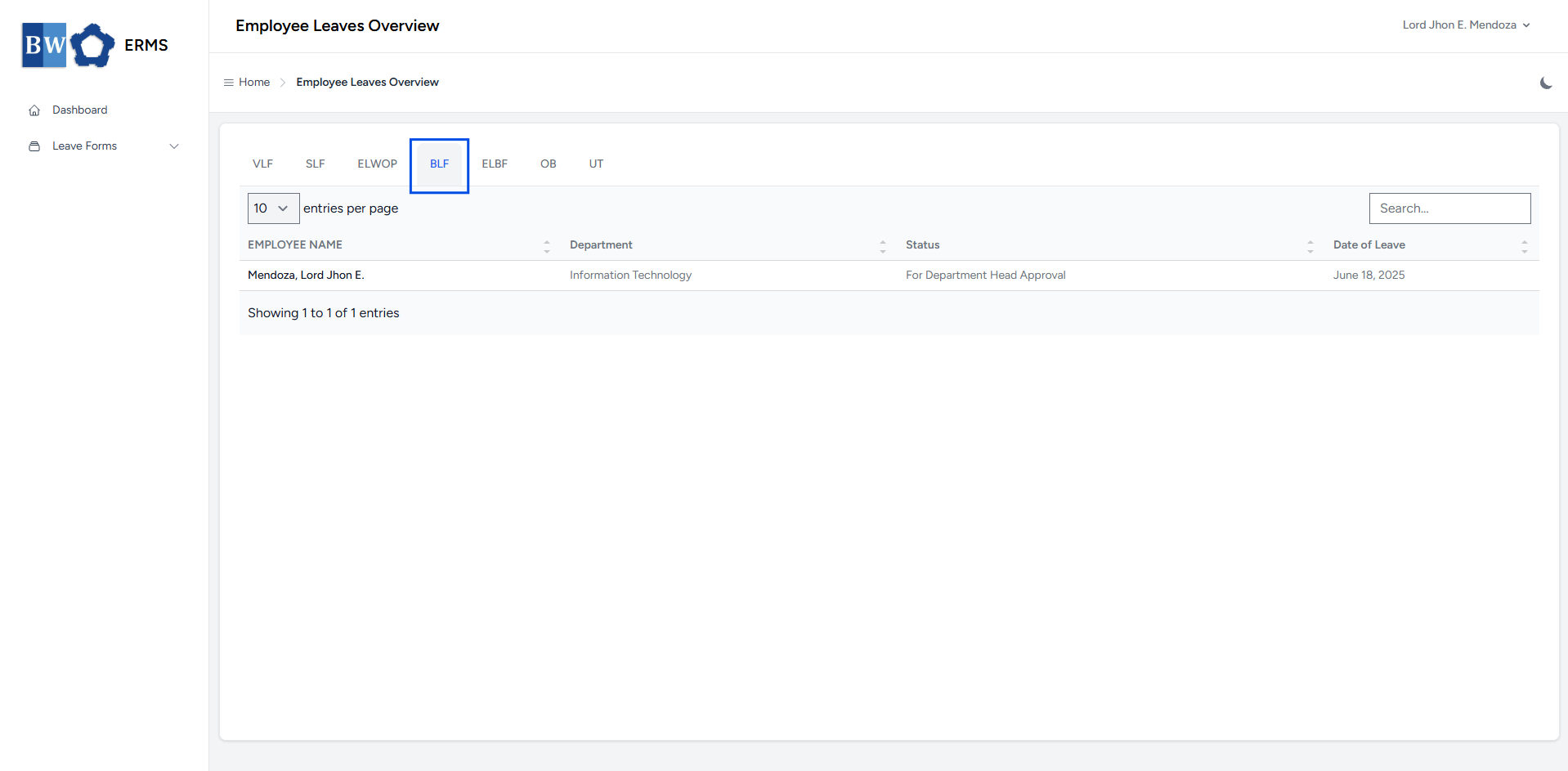The image size is (1568, 771).
Task: Switch to the ELBF tab
Action: (495, 164)
